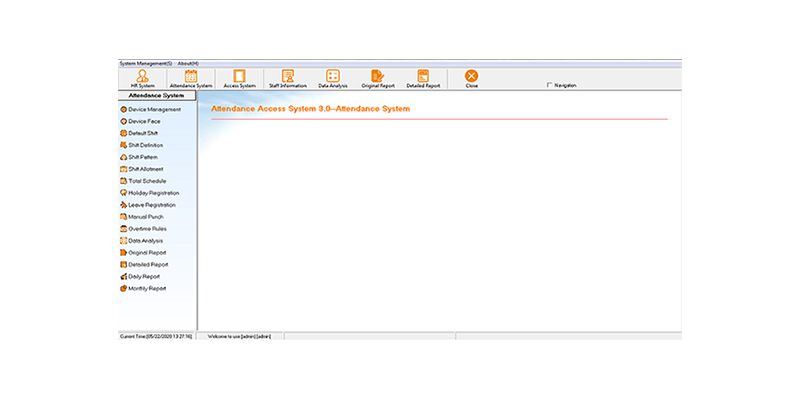
Task: Open Overtime Rules in the sidebar
Action: 143,229
